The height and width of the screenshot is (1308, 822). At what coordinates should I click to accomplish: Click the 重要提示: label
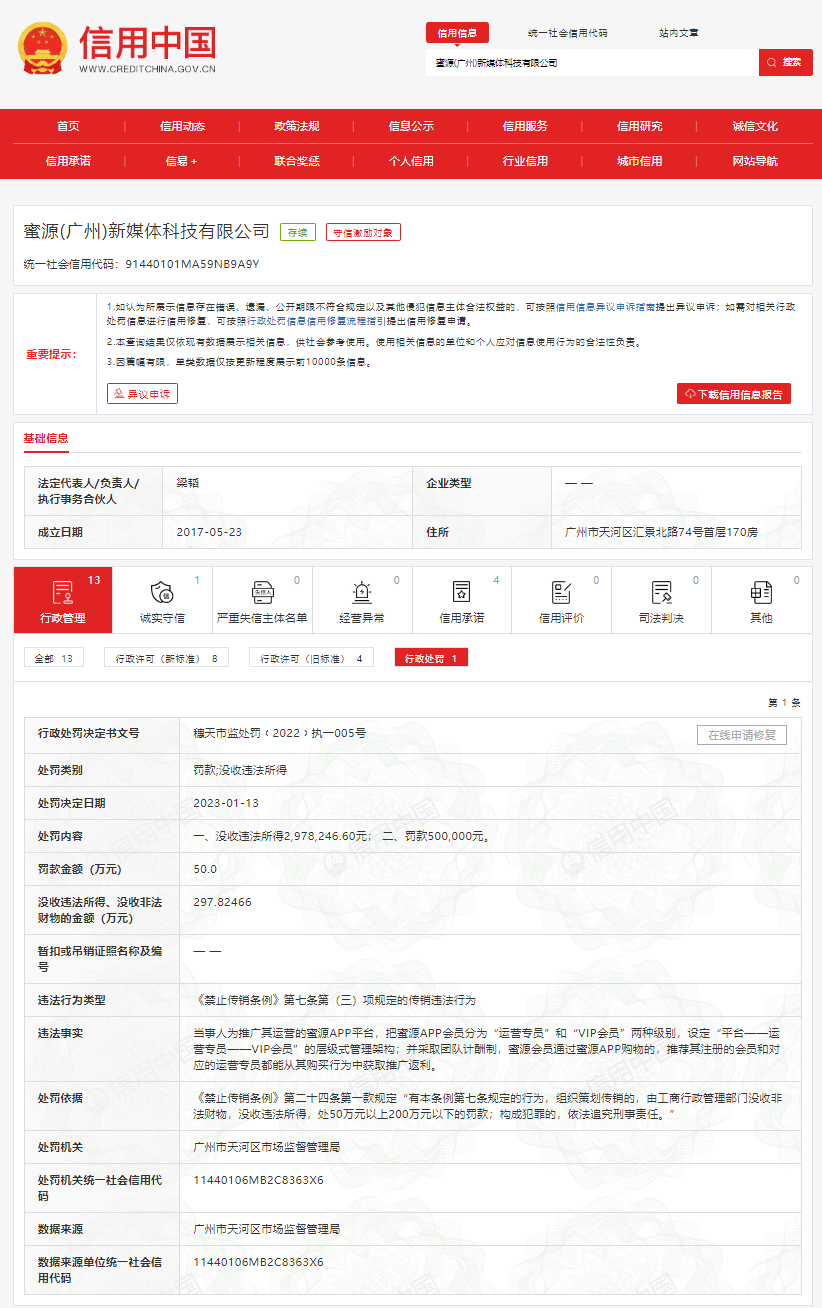(52, 354)
